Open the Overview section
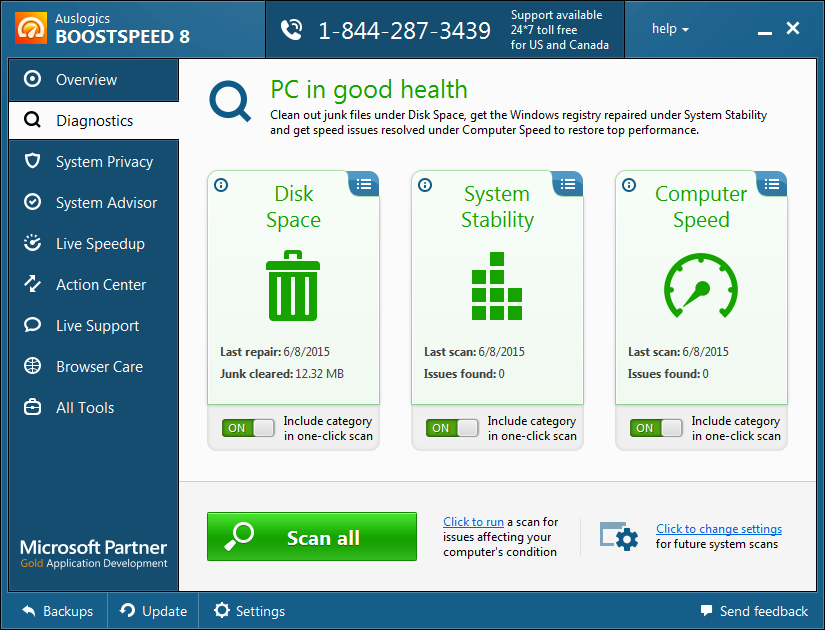Screen dimensions: 825x630 pos(94,79)
